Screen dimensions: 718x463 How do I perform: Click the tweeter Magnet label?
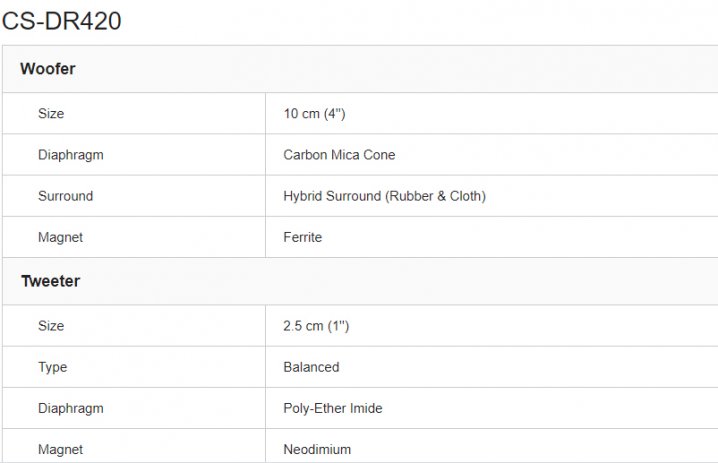(x=60, y=449)
